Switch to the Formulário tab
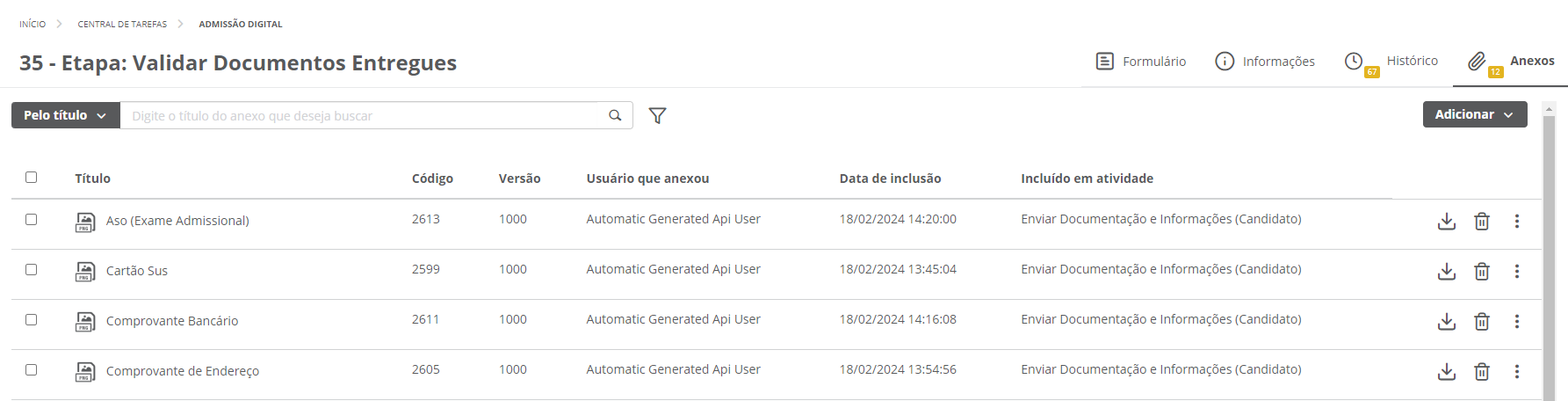The image size is (1568, 401). (1141, 62)
